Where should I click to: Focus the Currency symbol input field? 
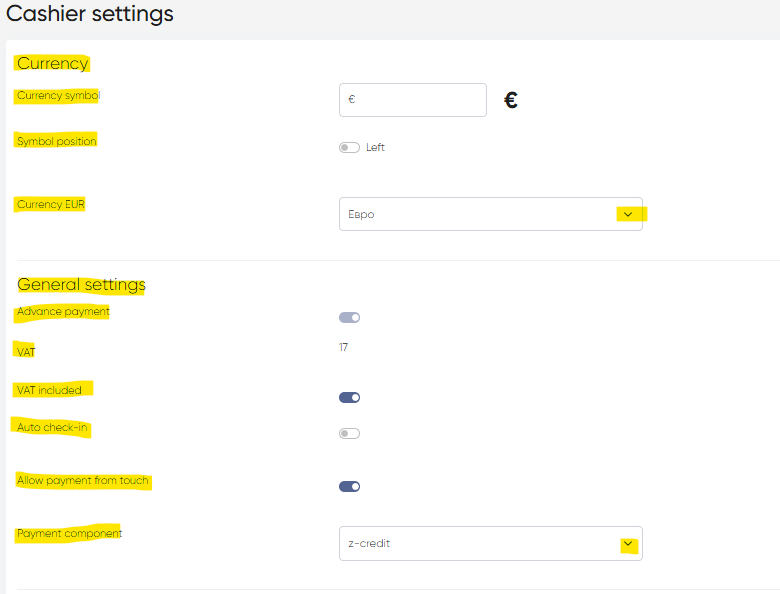pos(413,100)
